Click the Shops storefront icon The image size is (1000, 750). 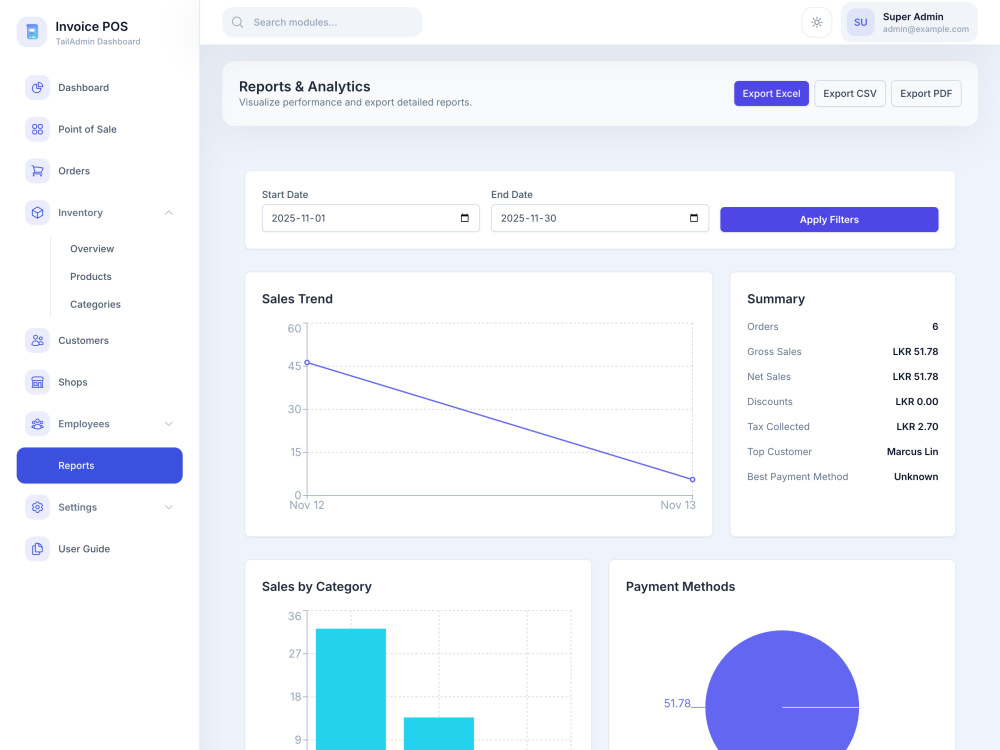[x=38, y=382]
